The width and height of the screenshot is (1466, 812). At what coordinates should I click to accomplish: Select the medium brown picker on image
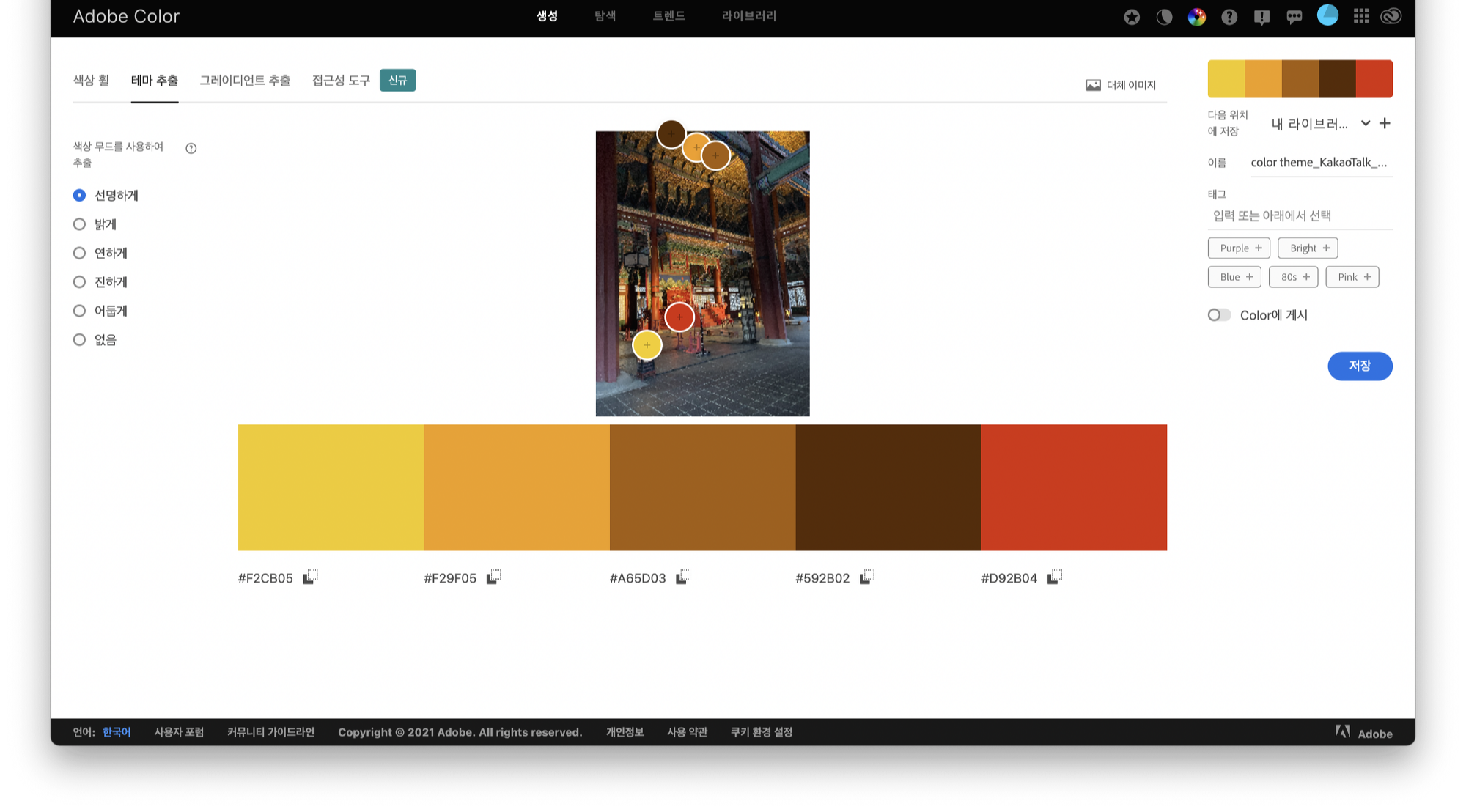pyautogui.click(x=716, y=155)
